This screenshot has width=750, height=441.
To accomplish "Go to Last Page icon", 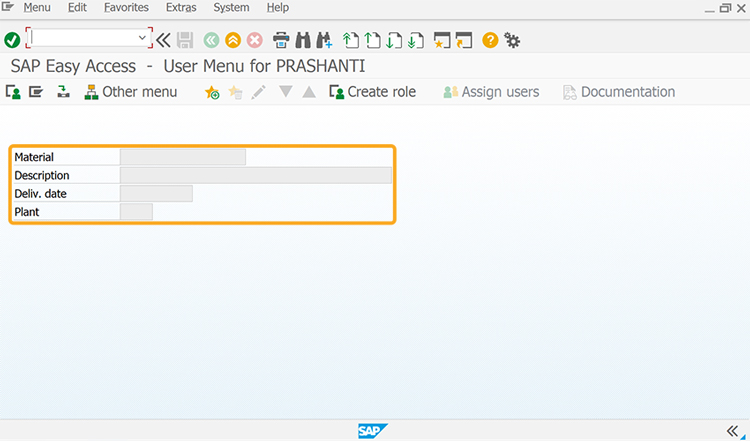I will point(416,40).
